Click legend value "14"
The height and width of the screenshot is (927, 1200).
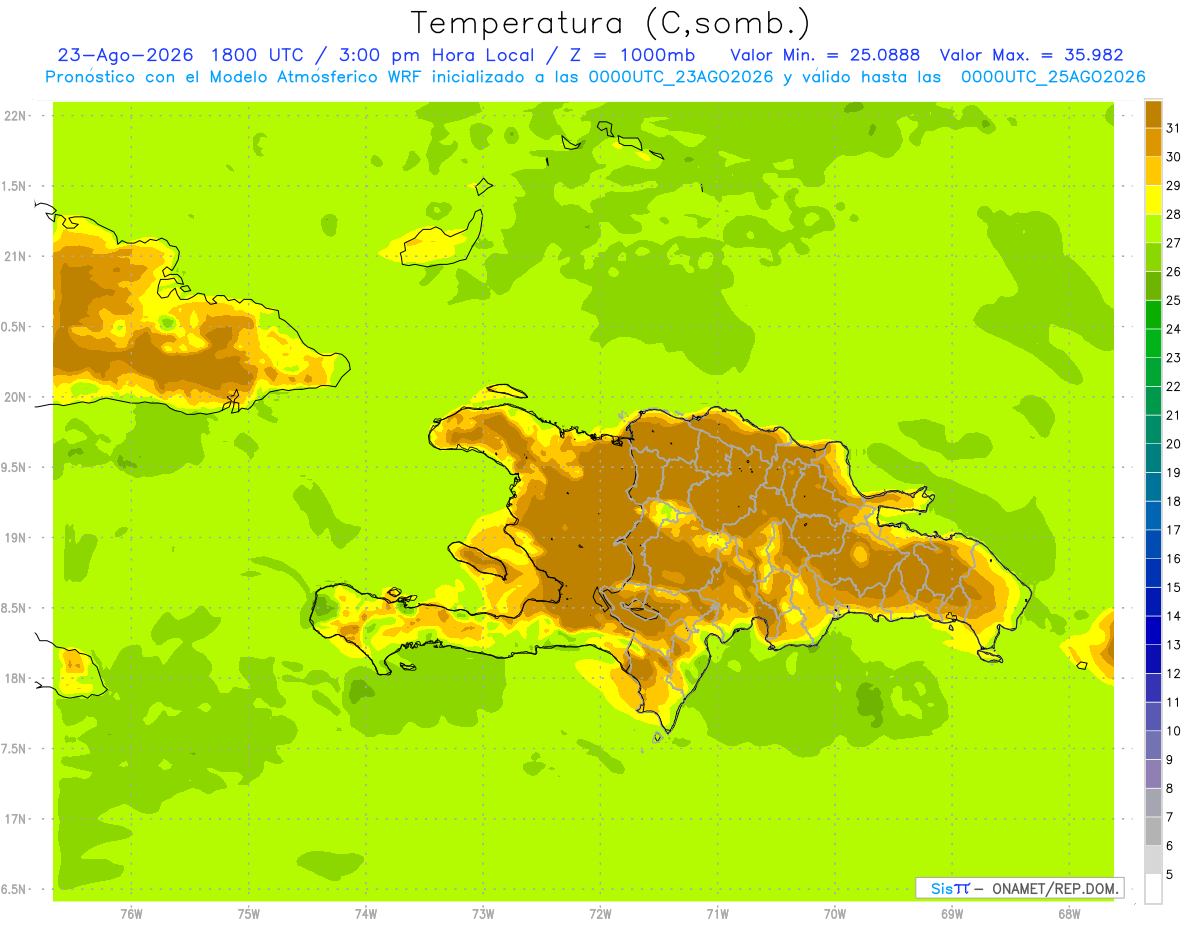click(x=1174, y=616)
